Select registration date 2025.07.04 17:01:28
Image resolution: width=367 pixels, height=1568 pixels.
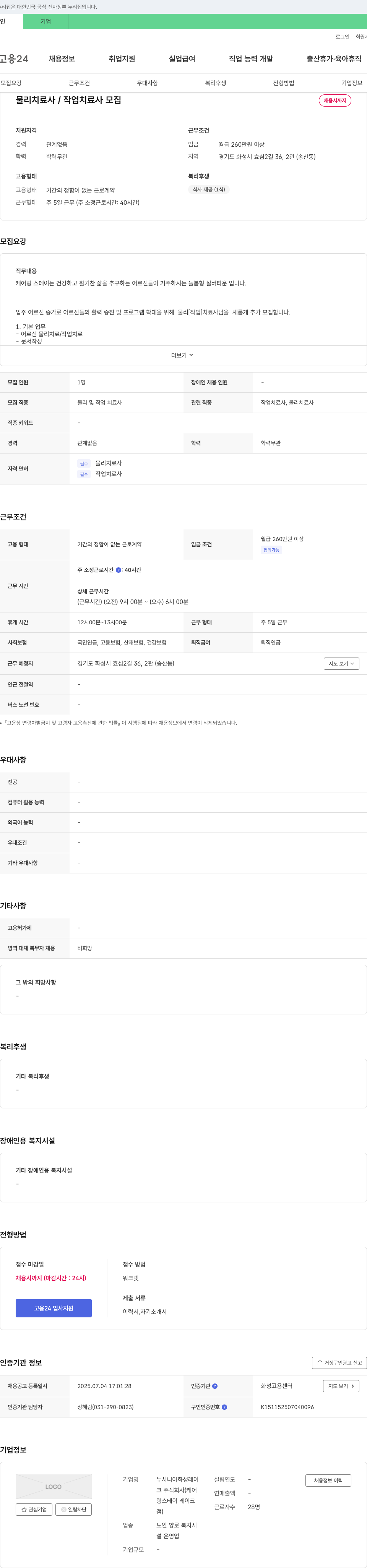[x=104, y=1386]
